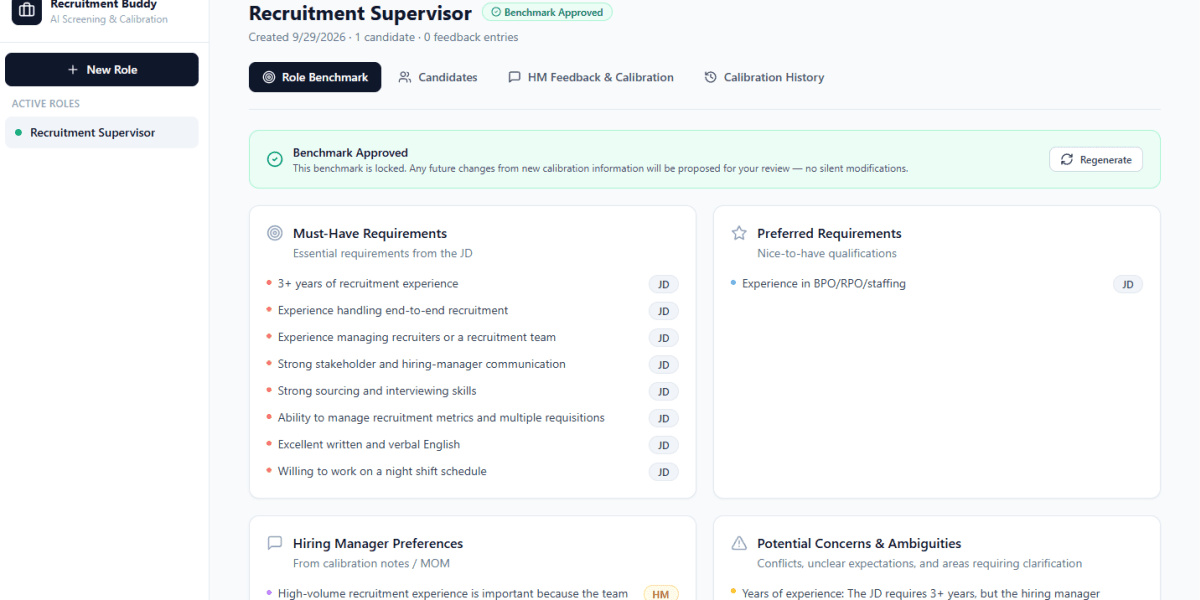1200x600 pixels.
Task: Switch to the Candidates tab
Action: point(437,77)
